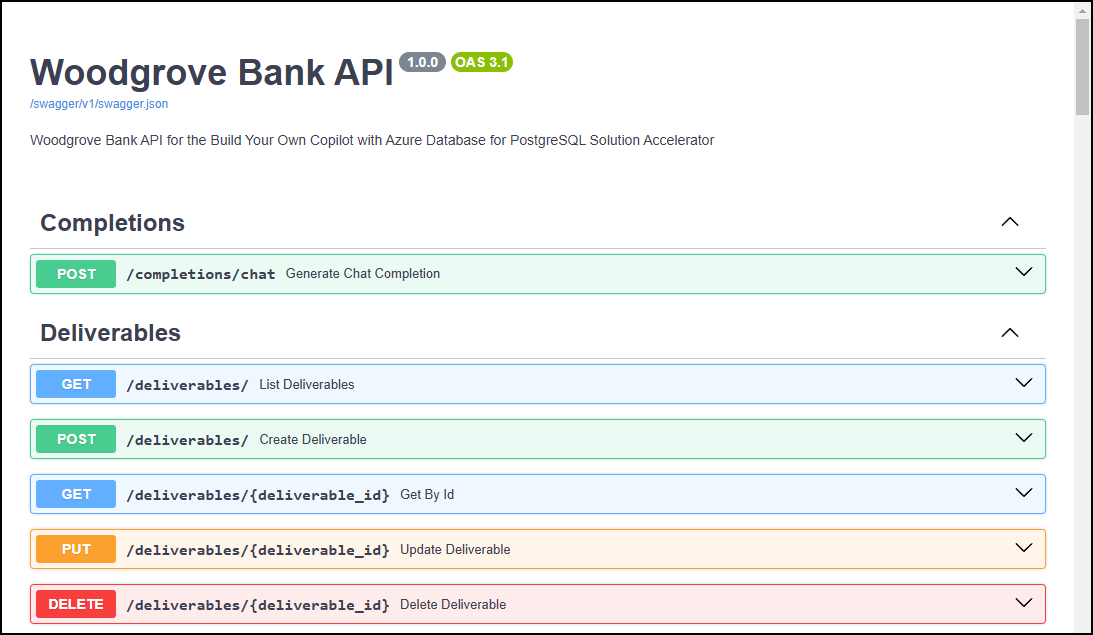The width and height of the screenshot is (1093, 635).
Task: Click the Generate Chat Completion description
Action: pyautogui.click(x=362, y=274)
